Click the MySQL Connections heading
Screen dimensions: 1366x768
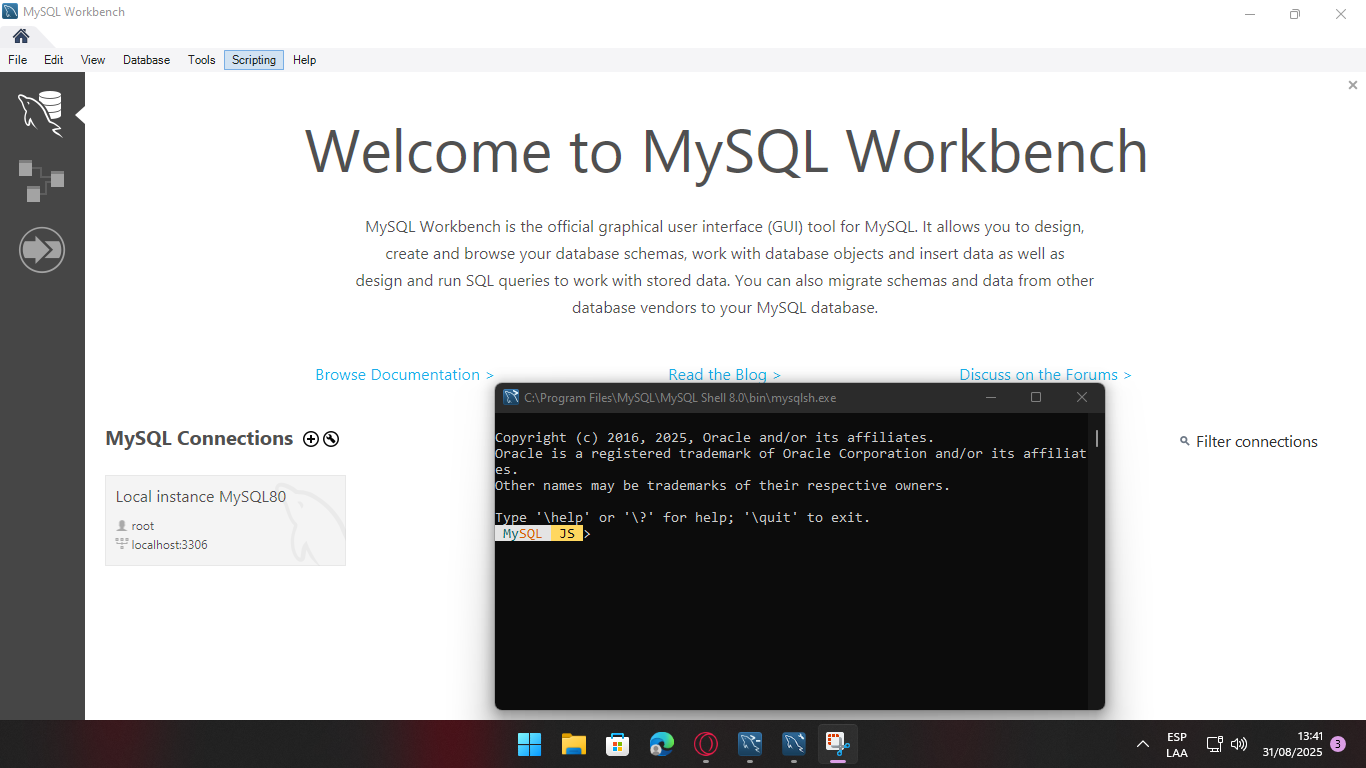(199, 438)
